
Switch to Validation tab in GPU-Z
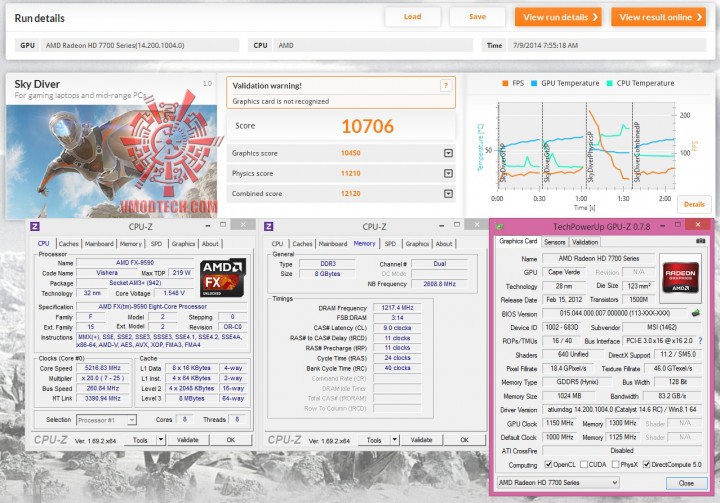pyautogui.click(x=585, y=242)
